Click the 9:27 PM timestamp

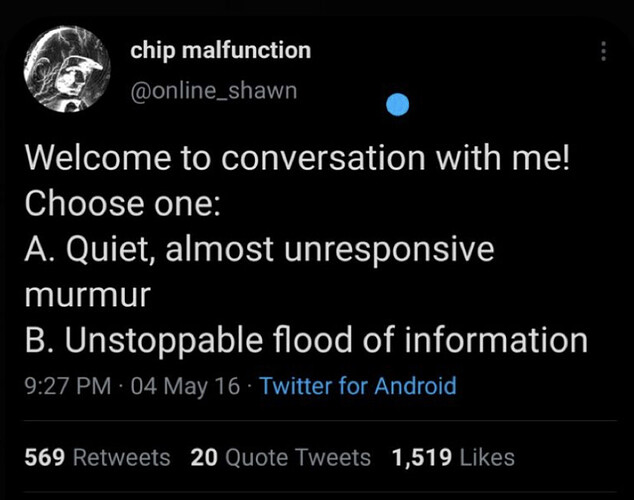[x=69, y=386]
